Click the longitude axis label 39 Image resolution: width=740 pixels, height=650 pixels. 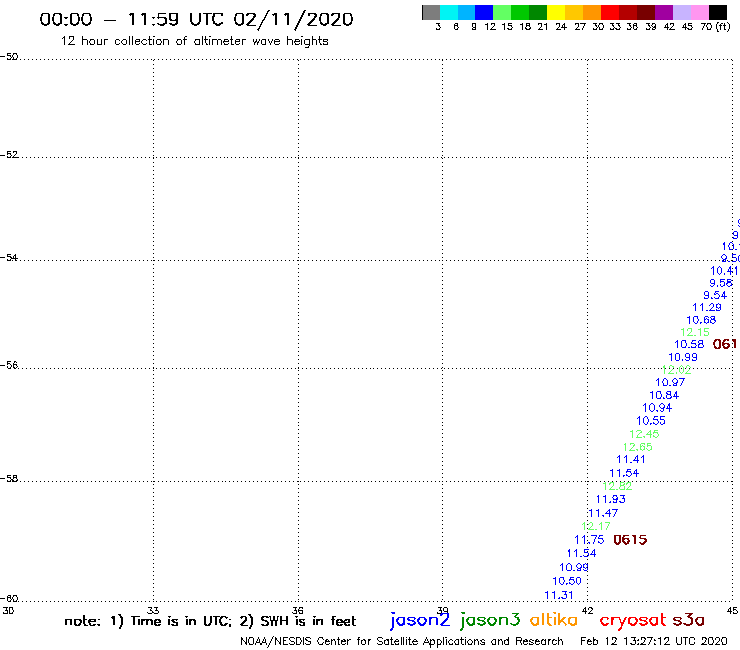pyautogui.click(x=442, y=610)
